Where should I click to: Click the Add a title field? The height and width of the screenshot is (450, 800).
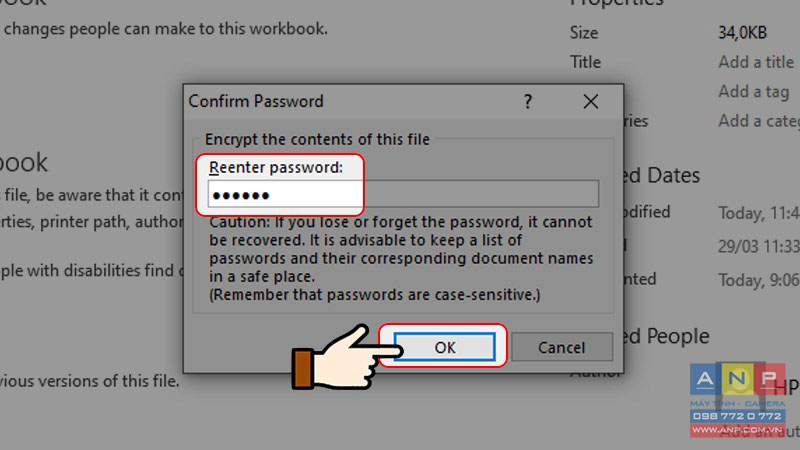point(756,62)
